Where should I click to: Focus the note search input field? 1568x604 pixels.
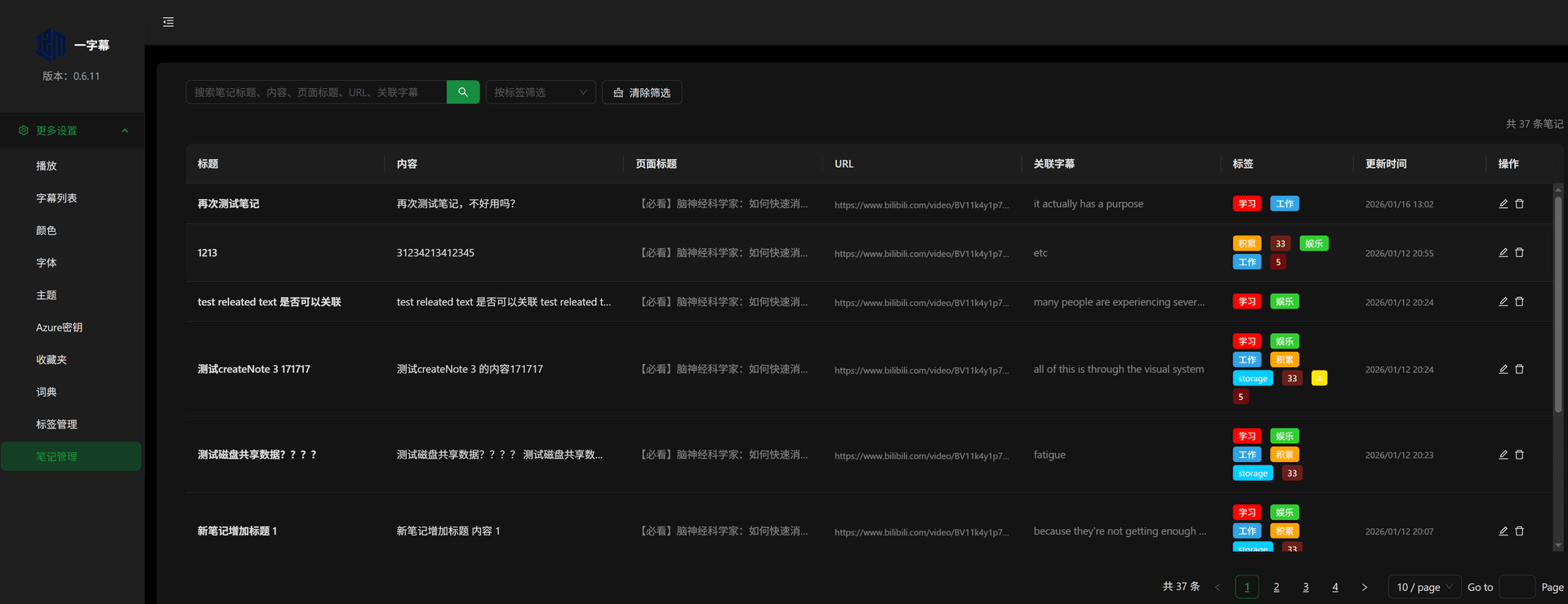coord(316,92)
